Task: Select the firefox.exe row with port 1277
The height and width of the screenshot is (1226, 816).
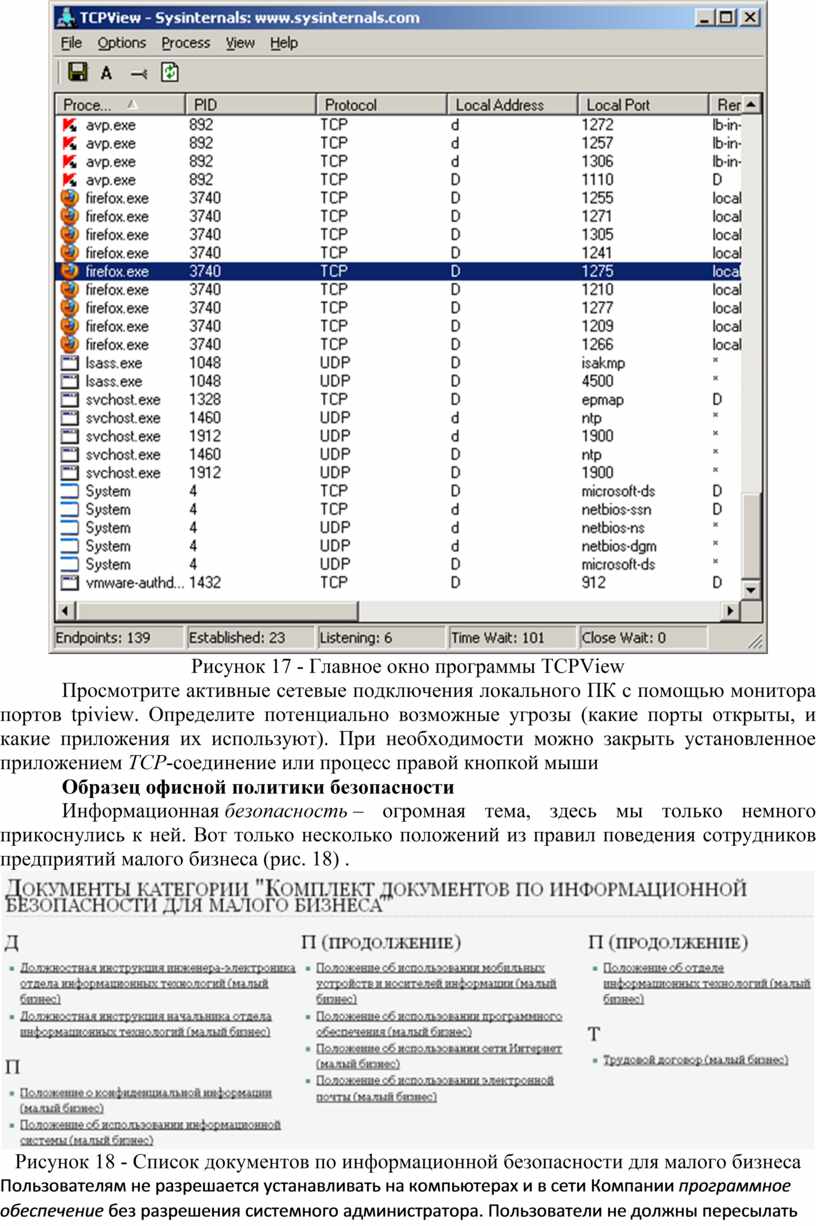Action: pos(399,308)
